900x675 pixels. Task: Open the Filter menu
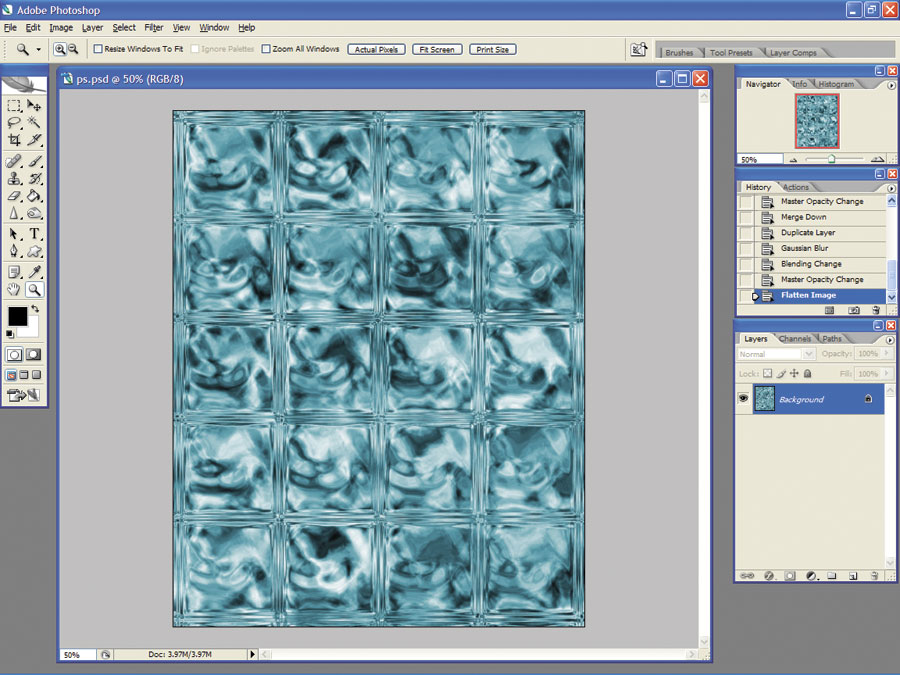[153, 28]
